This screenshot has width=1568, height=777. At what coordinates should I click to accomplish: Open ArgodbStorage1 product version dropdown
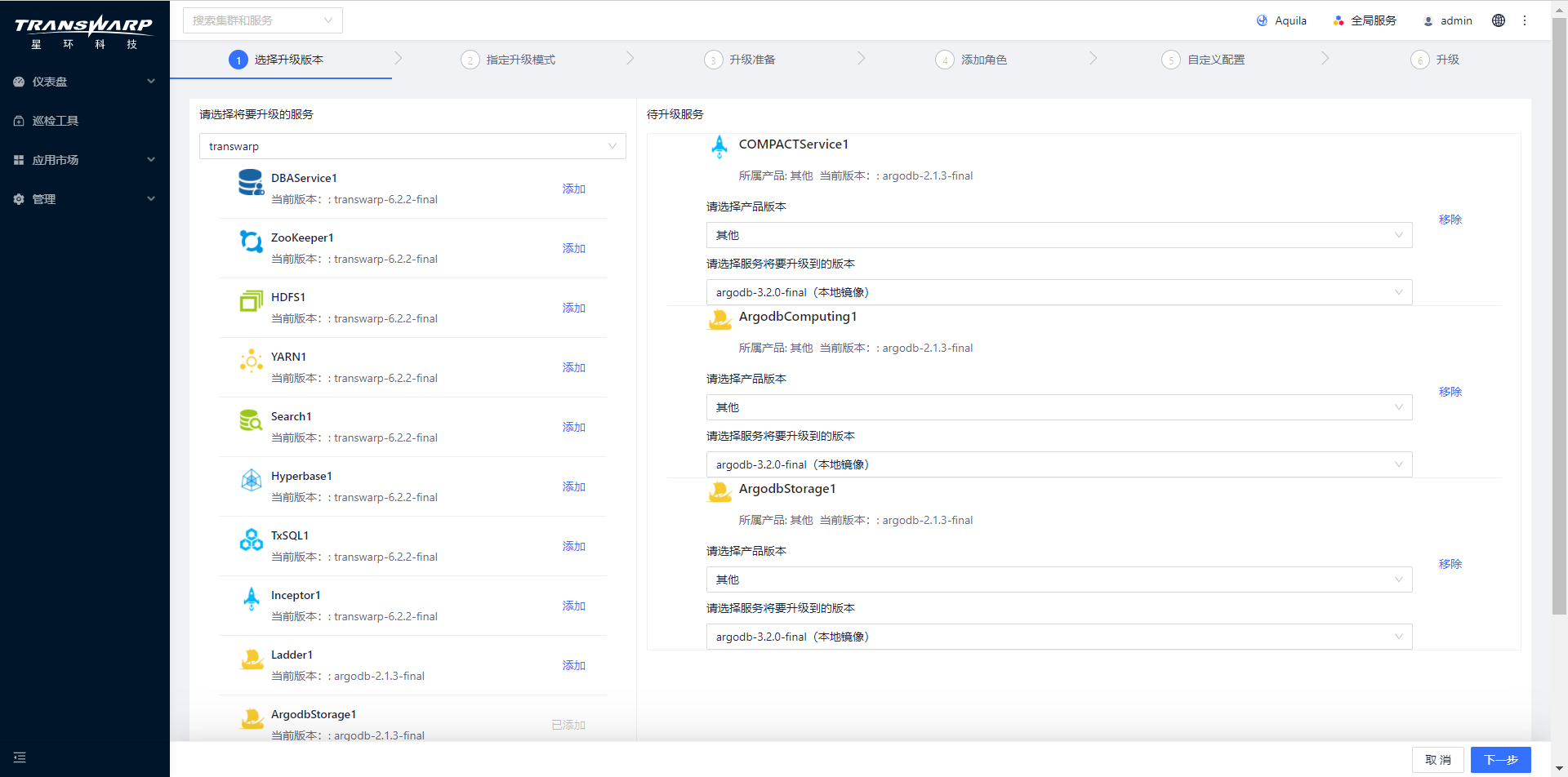pyautogui.click(x=1059, y=579)
